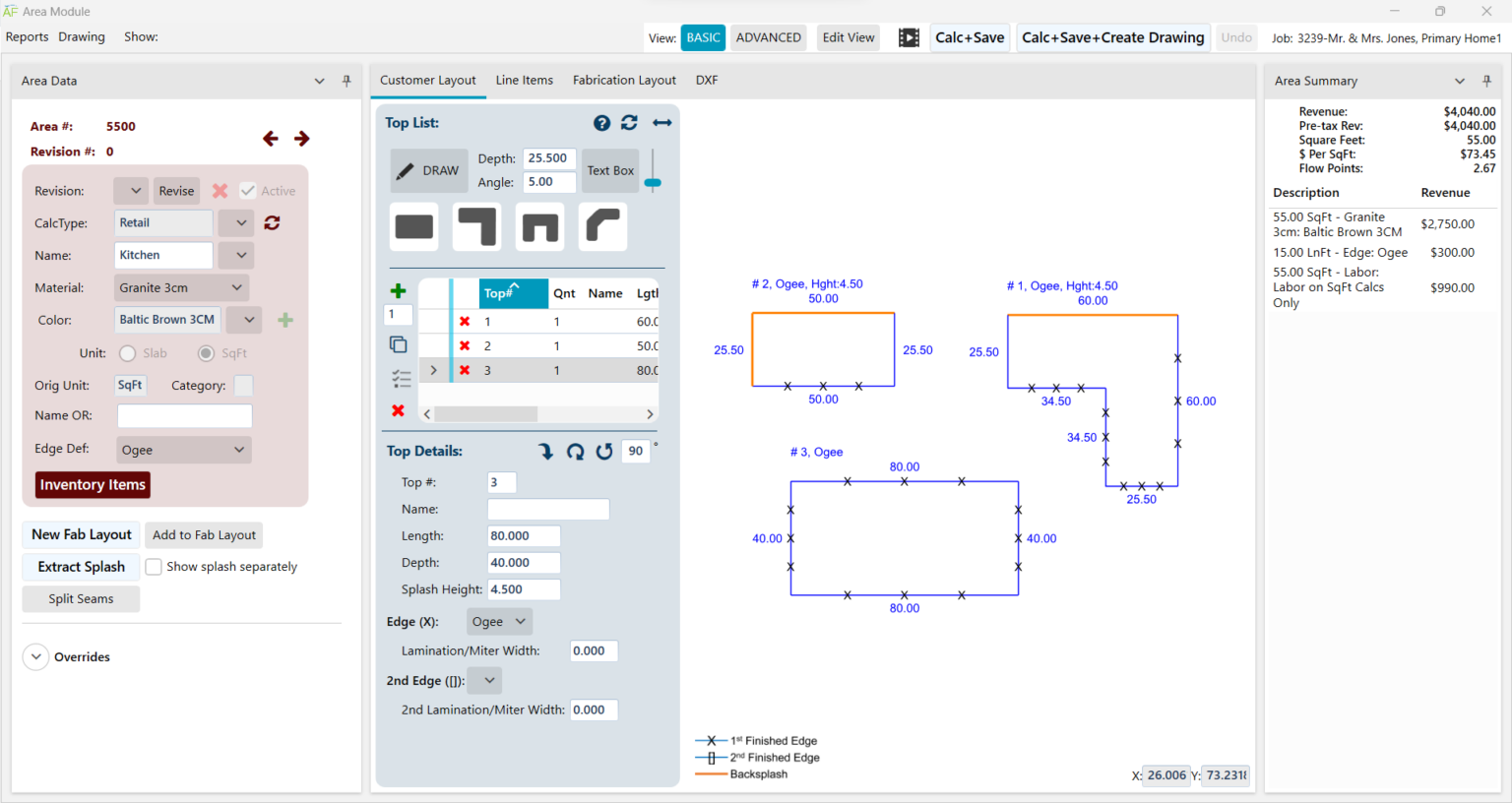Select the Slab unit radio button
This screenshot has height=803, width=1512.
128,353
